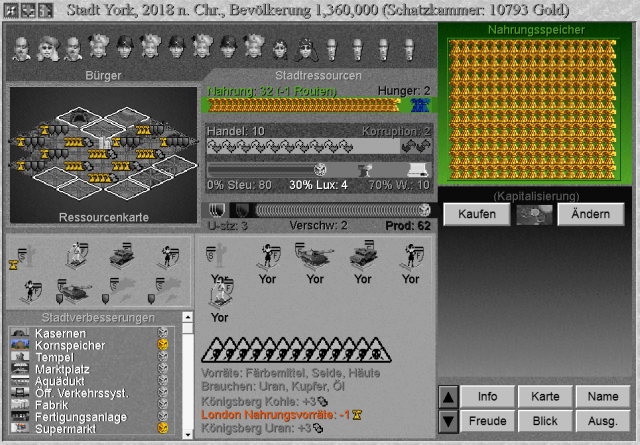Click the sell icon next to Kasernen
640x445 pixels.
point(162,332)
